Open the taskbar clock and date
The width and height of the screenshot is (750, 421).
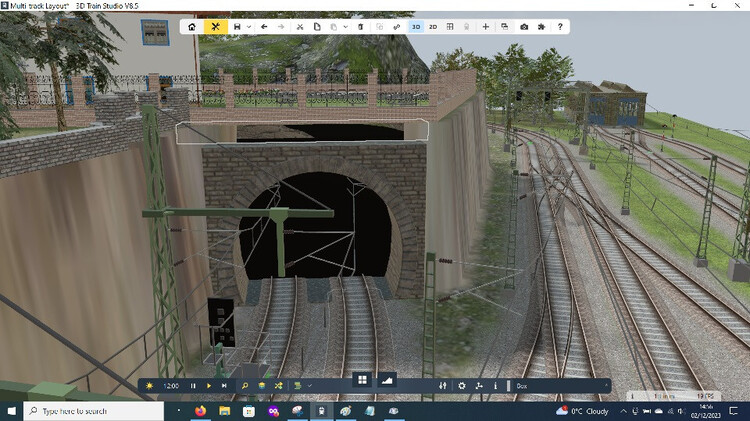pyautogui.click(x=706, y=411)
